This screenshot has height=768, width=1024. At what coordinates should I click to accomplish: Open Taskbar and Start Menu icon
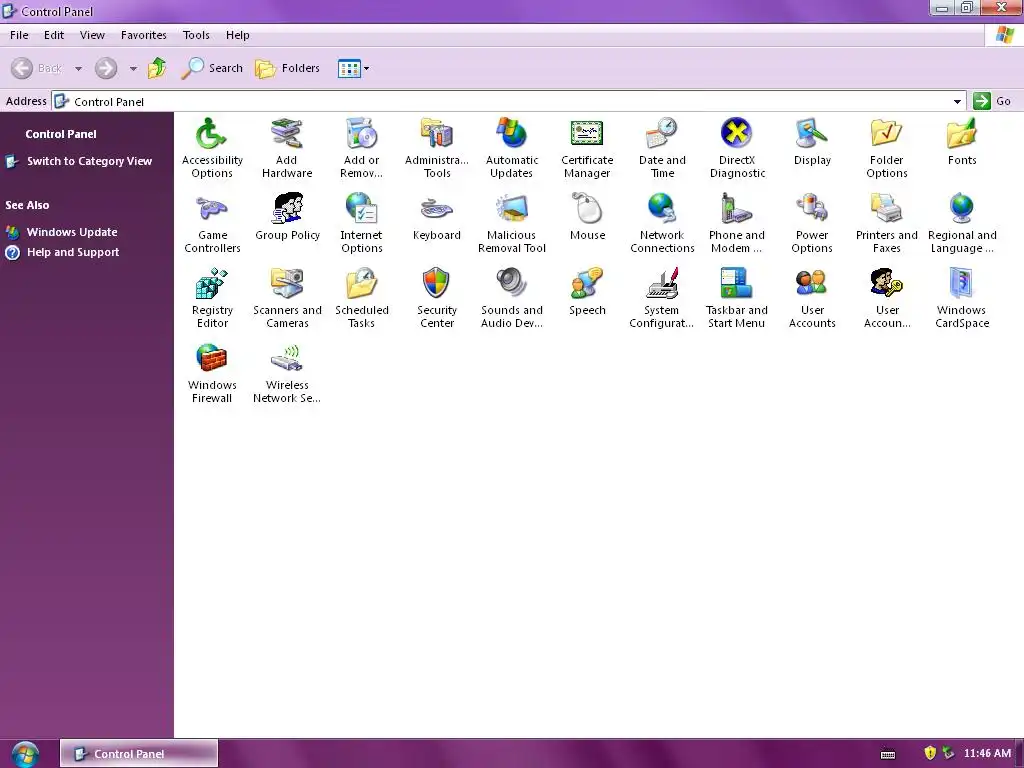737,298
